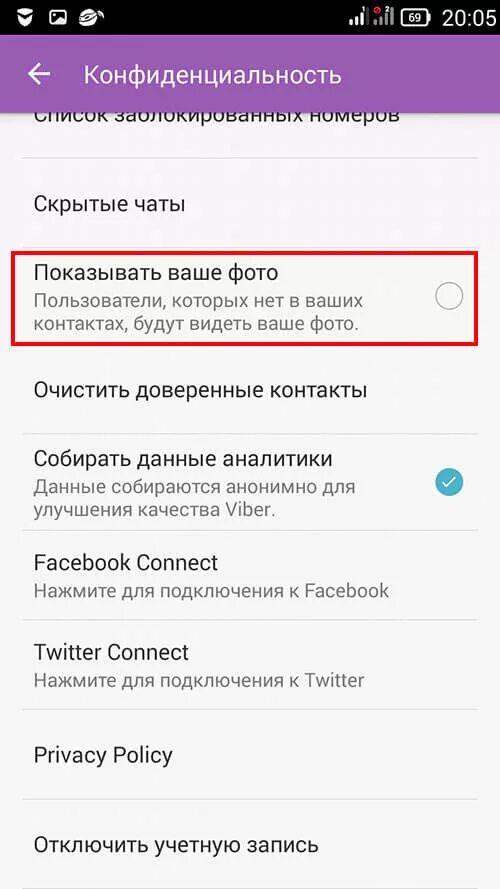
Task: Open the Privacy Policy link
Action: 250,755
